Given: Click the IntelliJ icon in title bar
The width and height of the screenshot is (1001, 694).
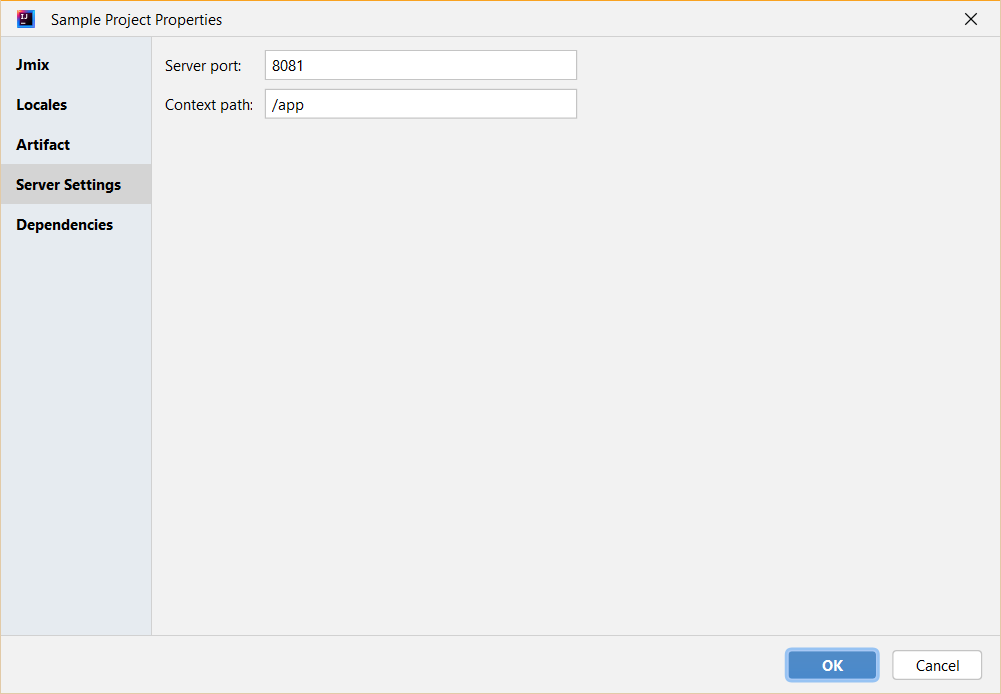Looking at the screenshot, I should (x=26, y=19).
